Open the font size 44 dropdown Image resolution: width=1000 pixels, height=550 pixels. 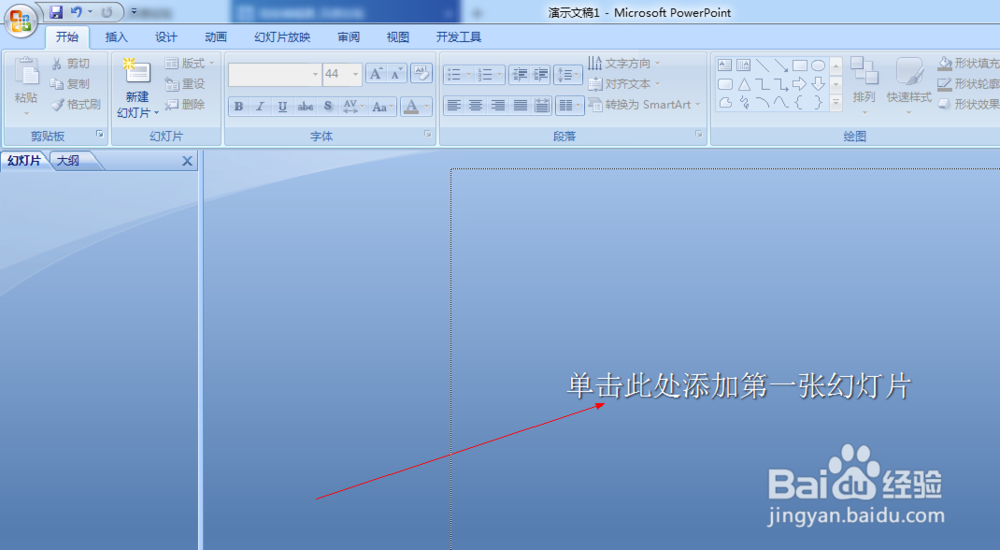click(356, 74)
